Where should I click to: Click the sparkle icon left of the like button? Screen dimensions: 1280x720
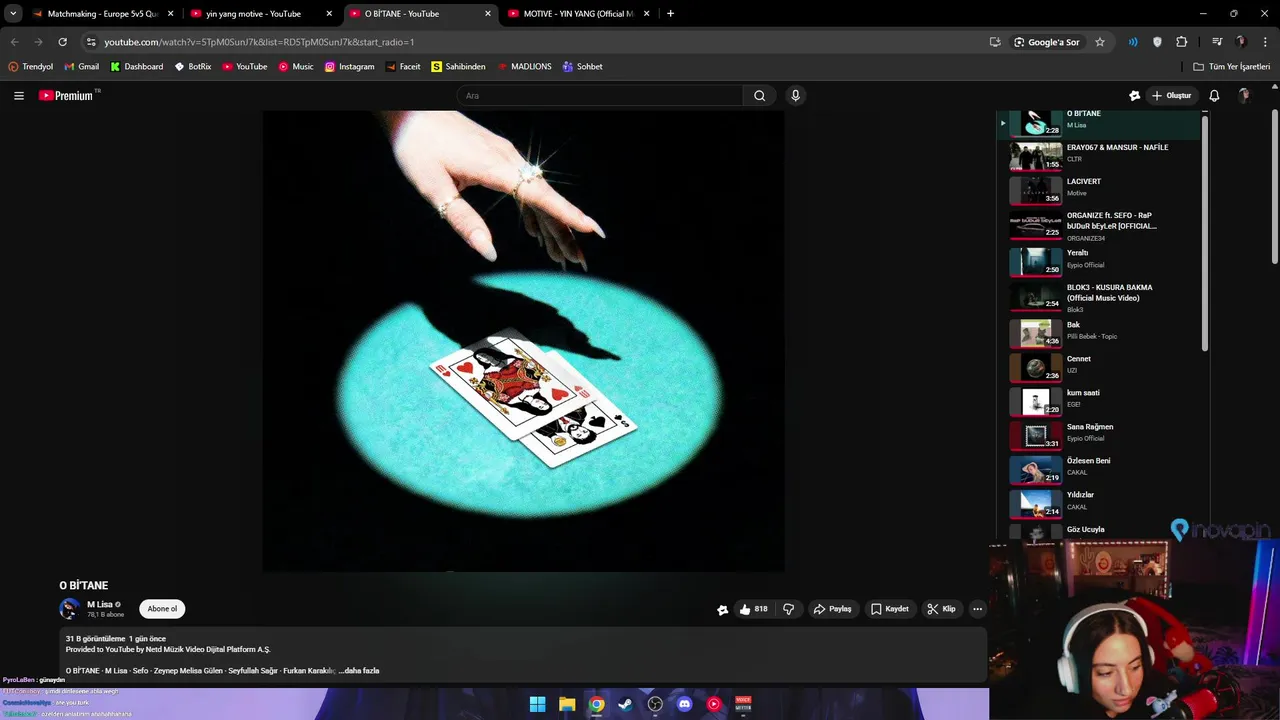point(722,610)
